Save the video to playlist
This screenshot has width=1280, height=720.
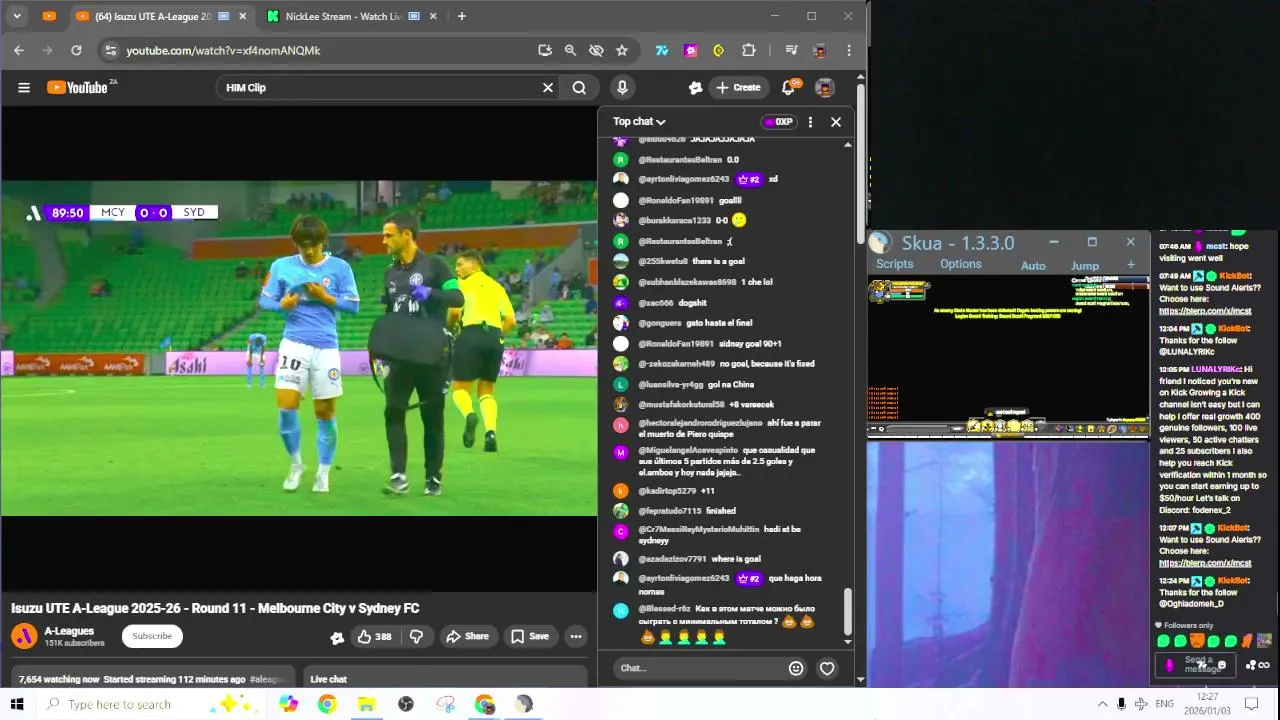point(530,636)
